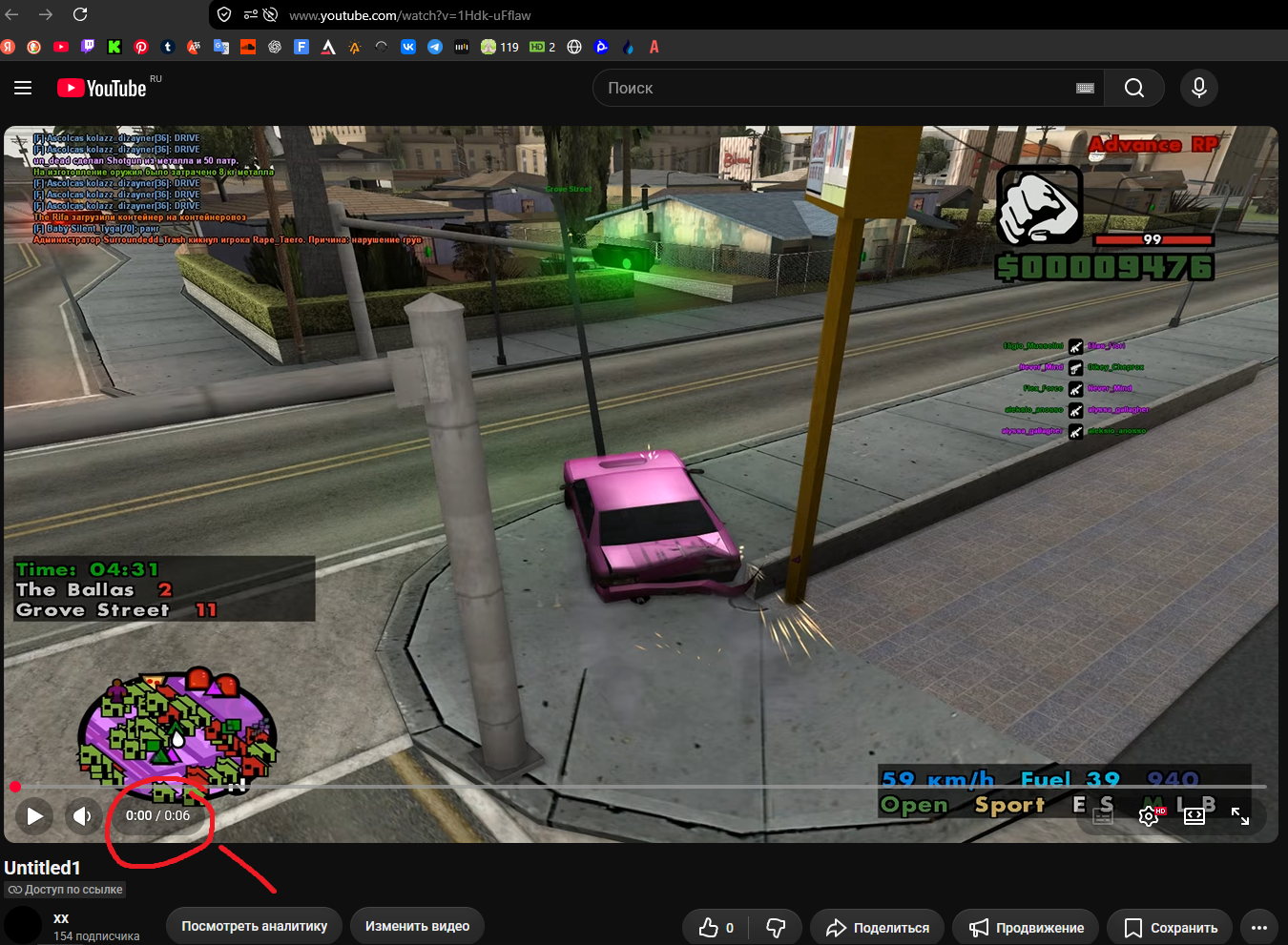
Task: Click the Доступ по ссылке badge
Action: click(x=65, y=890)
